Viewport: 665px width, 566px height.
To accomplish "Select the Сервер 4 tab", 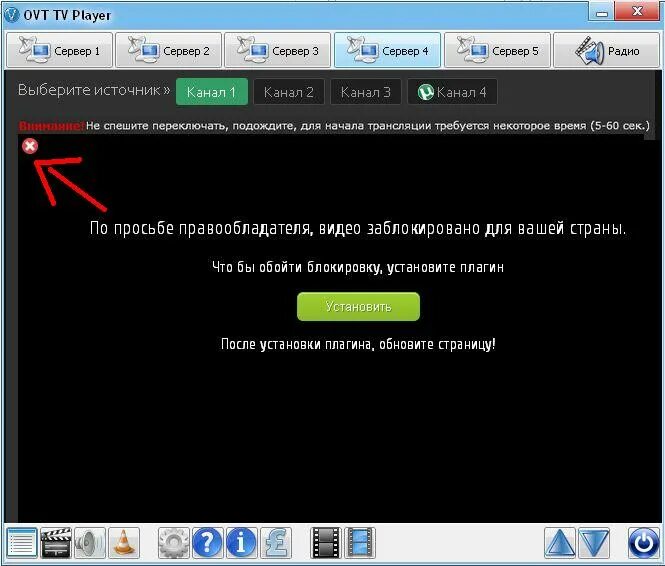I will point(387,50).
